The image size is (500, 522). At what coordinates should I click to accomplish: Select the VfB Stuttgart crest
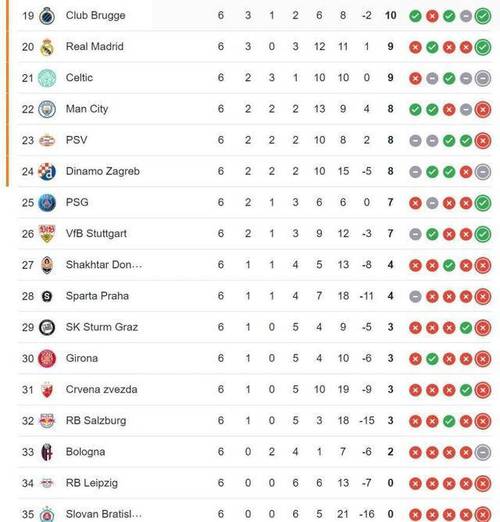click(47, 234)
